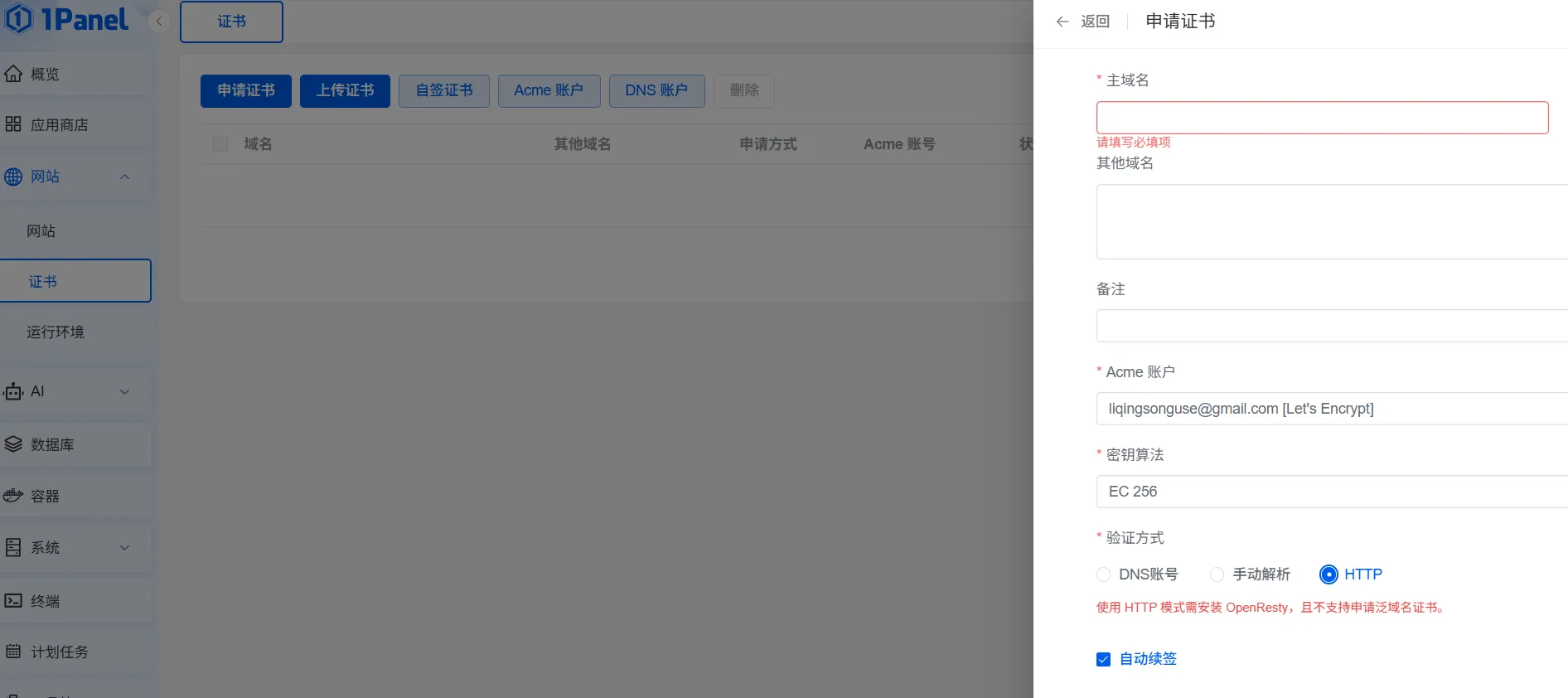Tick the select-all checkbox in table header

[220, 144]
